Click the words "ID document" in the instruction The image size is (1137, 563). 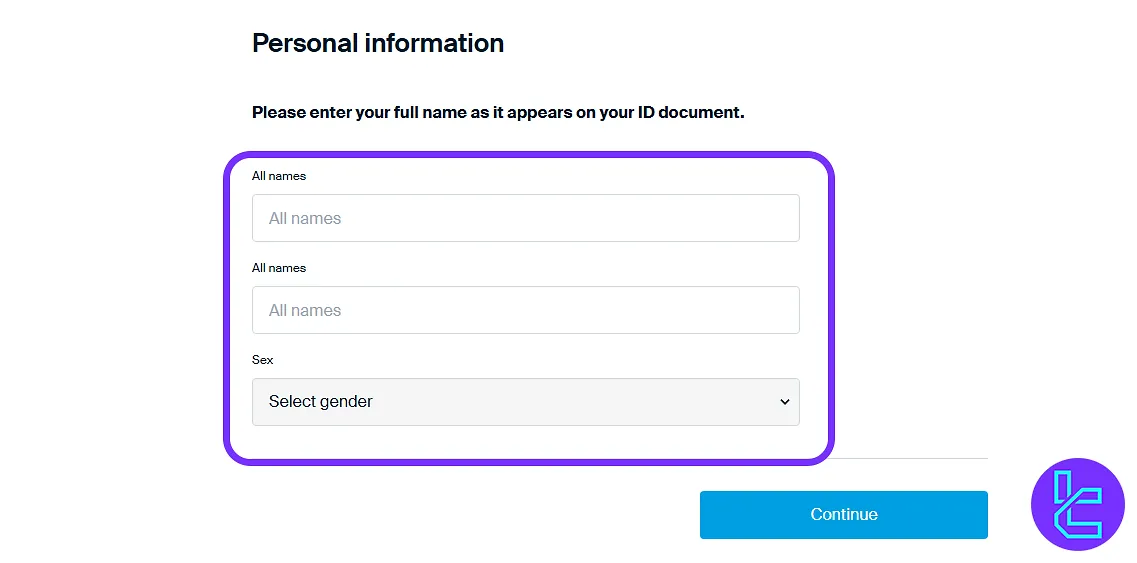click(x=690, y=112)
